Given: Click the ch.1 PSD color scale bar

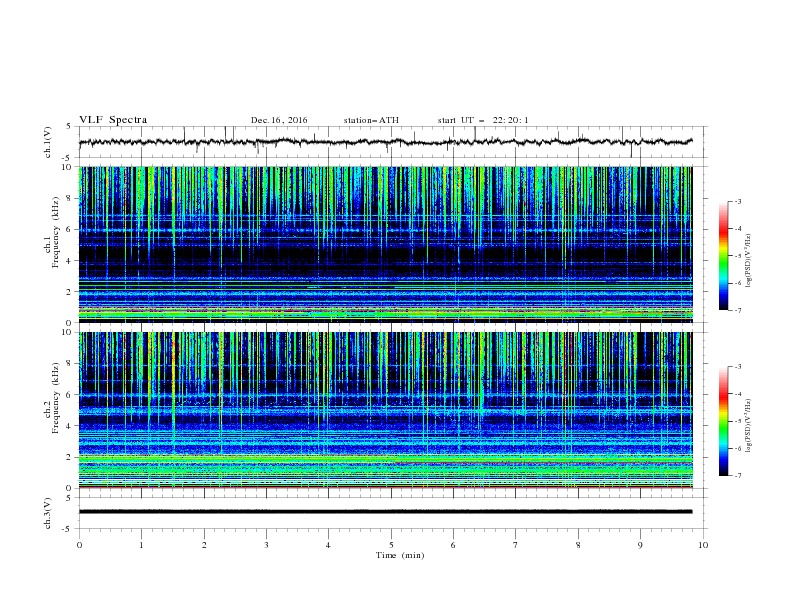Looking at the screenshot, I should pos(723,256).
